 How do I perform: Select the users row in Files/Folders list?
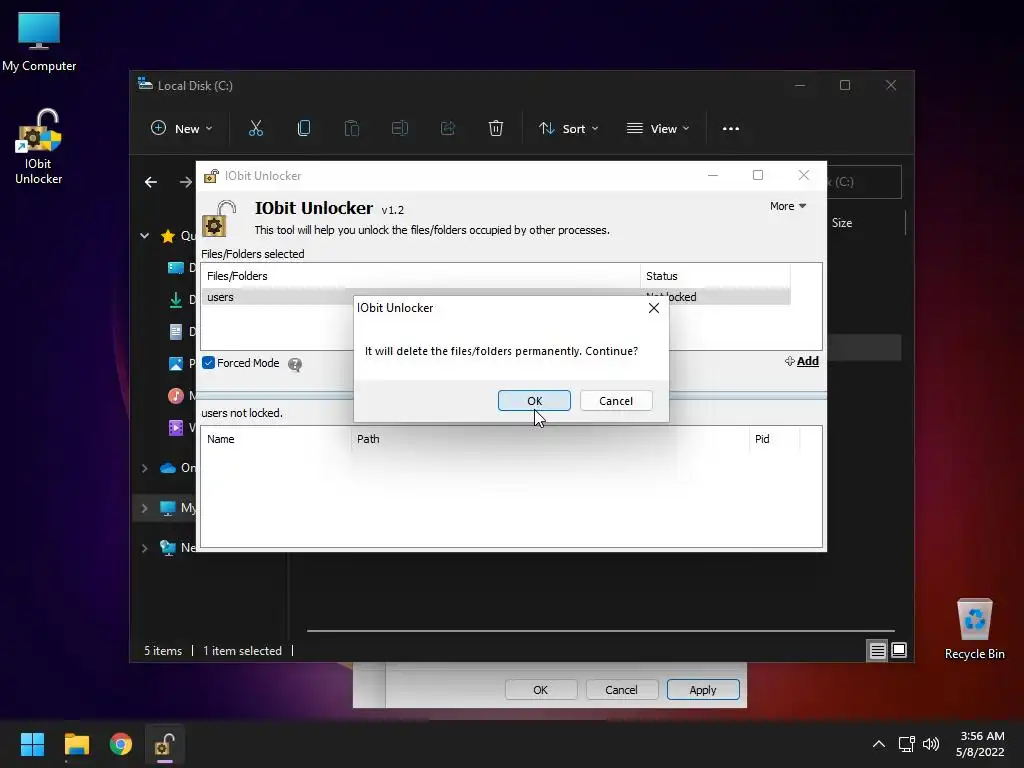coord(496,296)
